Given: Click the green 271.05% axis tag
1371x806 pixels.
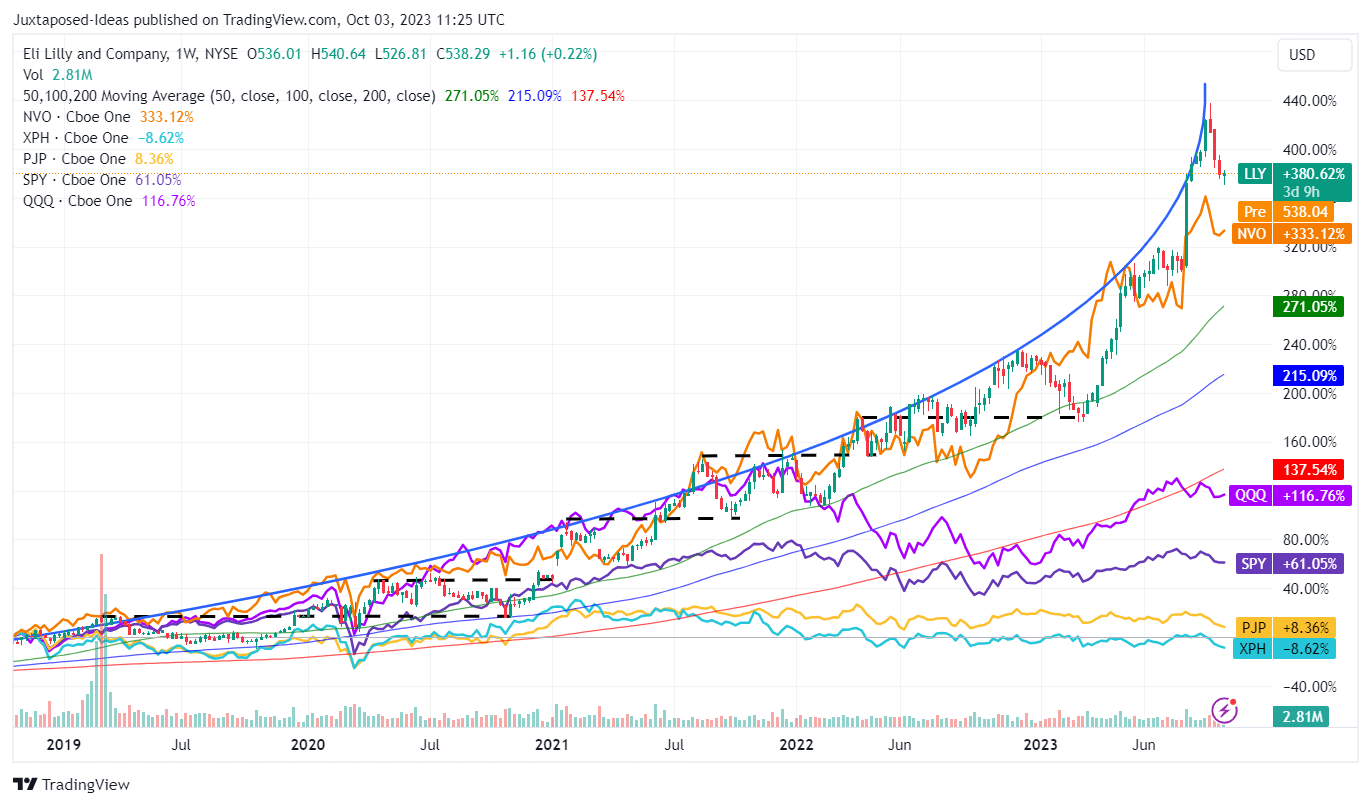Looking at the screenshot, I should pyautogui.click(x=1308, y=307).
